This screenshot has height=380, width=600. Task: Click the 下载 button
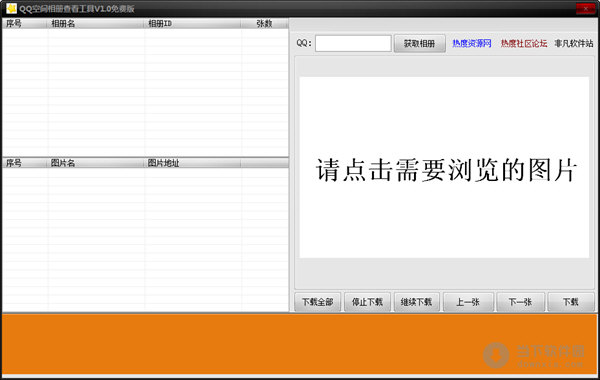[x=571, y=302]
